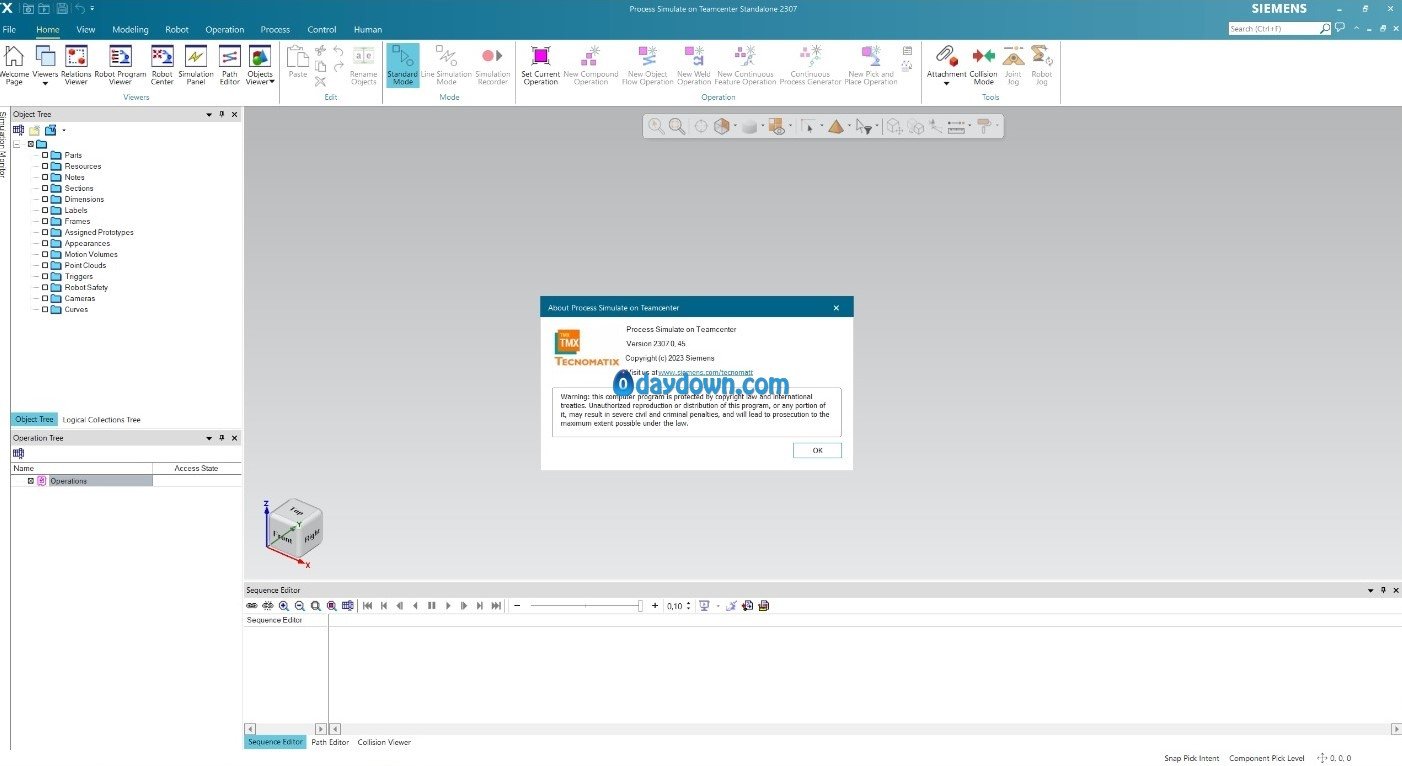This screenshot has width=1402, height=766.
Task: Switch to the Collision Viewer tab
Action: point(384,742)
